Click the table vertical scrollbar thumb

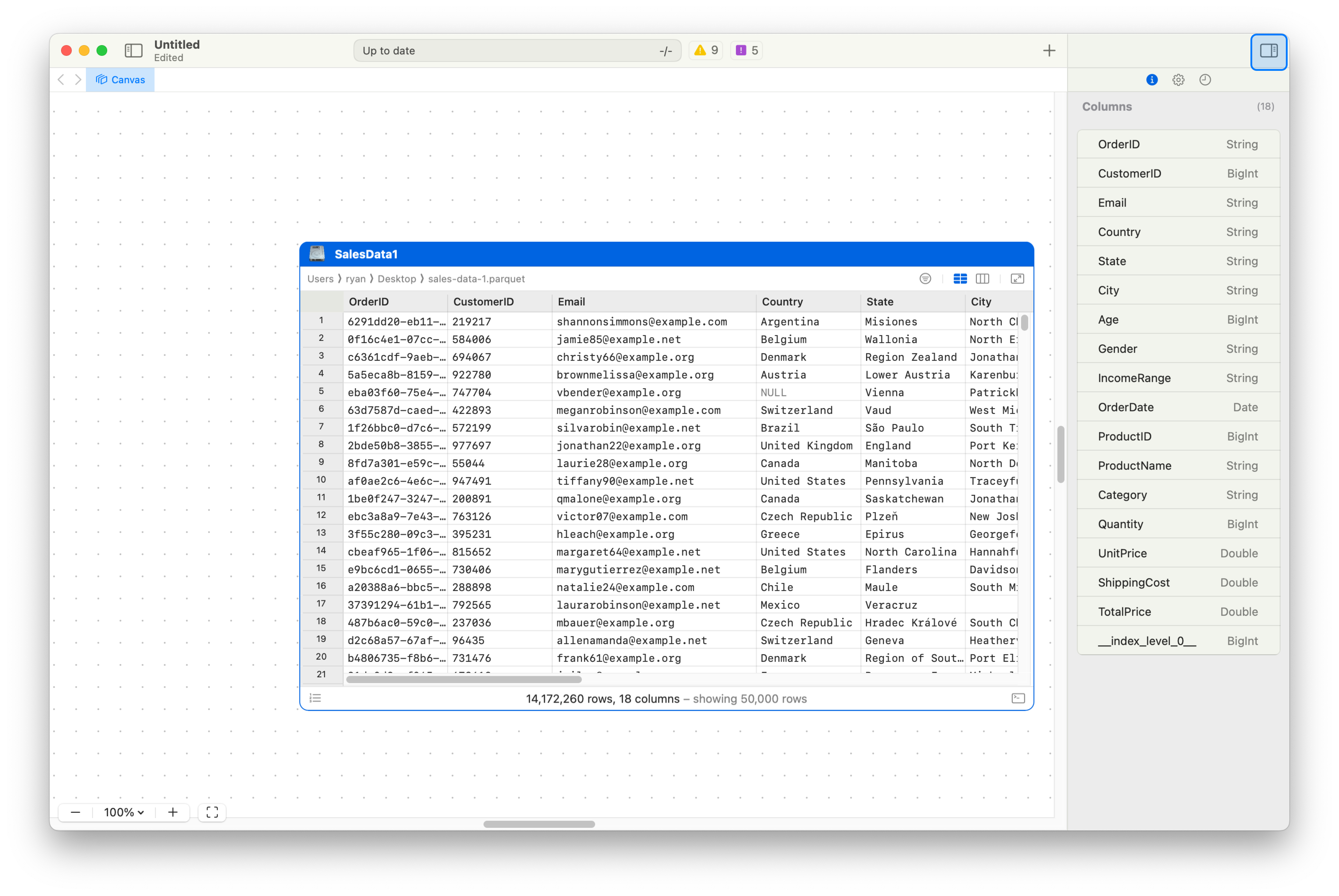pyautogui.click(x=1024, y=322)
